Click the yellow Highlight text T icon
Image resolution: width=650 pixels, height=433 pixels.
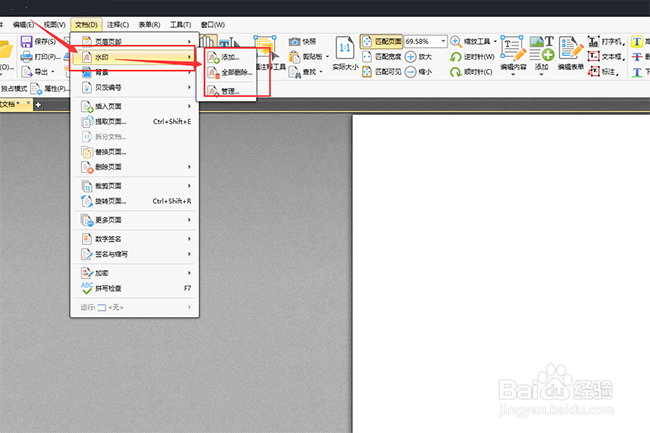[x=636, y=41]
